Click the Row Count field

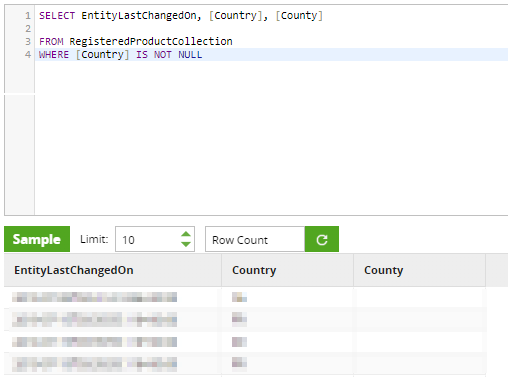pyautogui.click(x=255, y=239)
